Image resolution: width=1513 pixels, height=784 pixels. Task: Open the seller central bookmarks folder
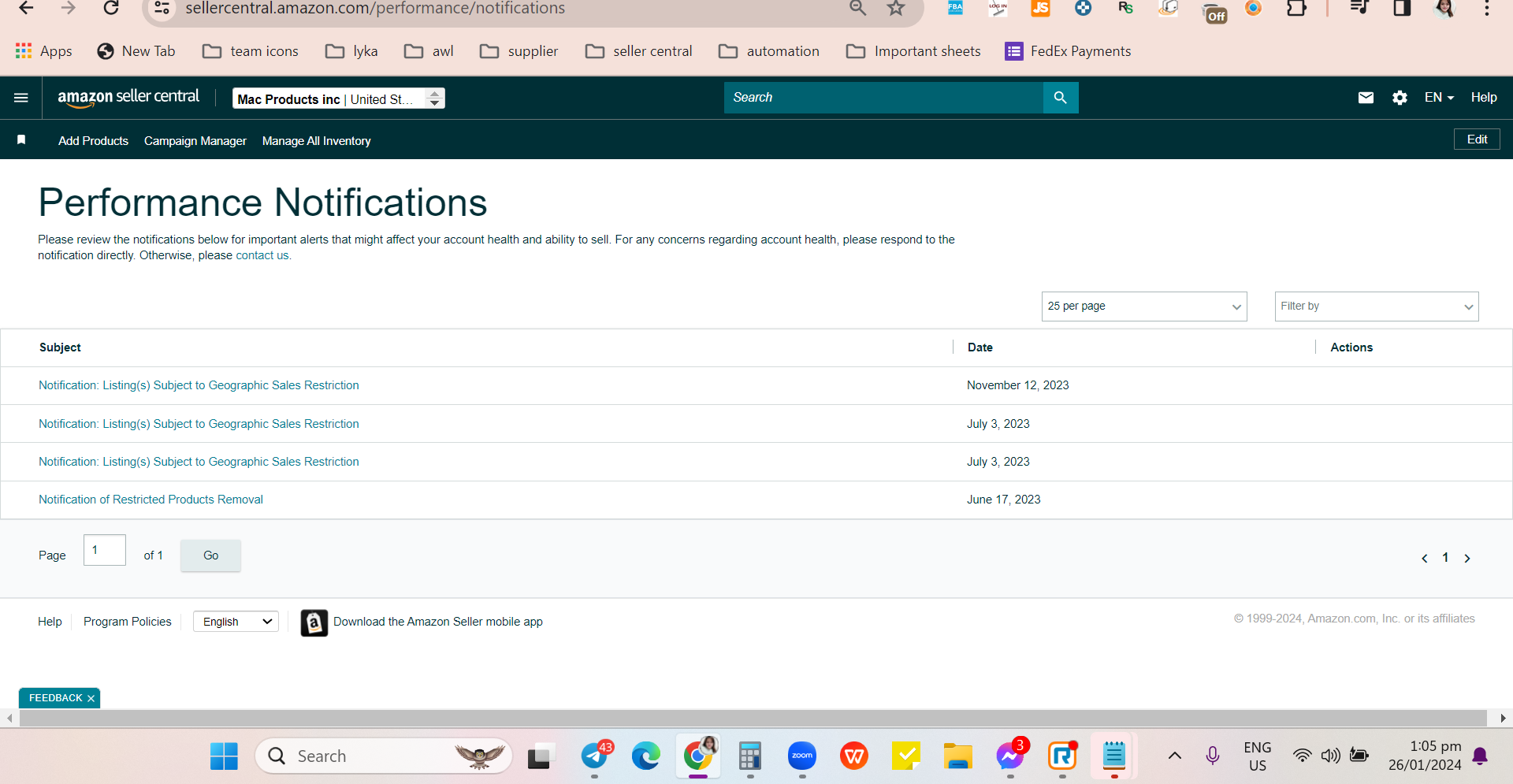[x=638, y=51]
